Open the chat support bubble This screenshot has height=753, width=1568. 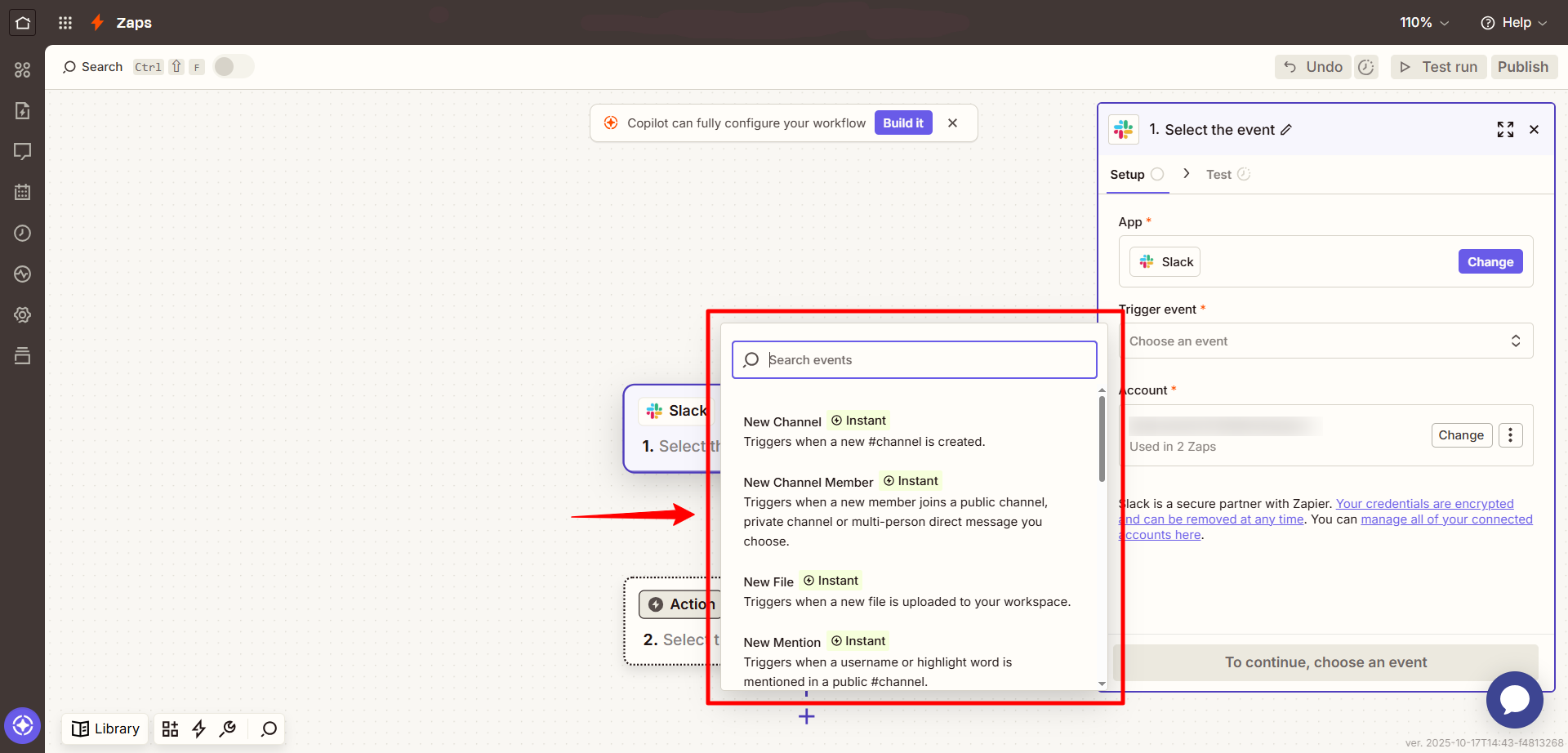[x=1514, y=700]
